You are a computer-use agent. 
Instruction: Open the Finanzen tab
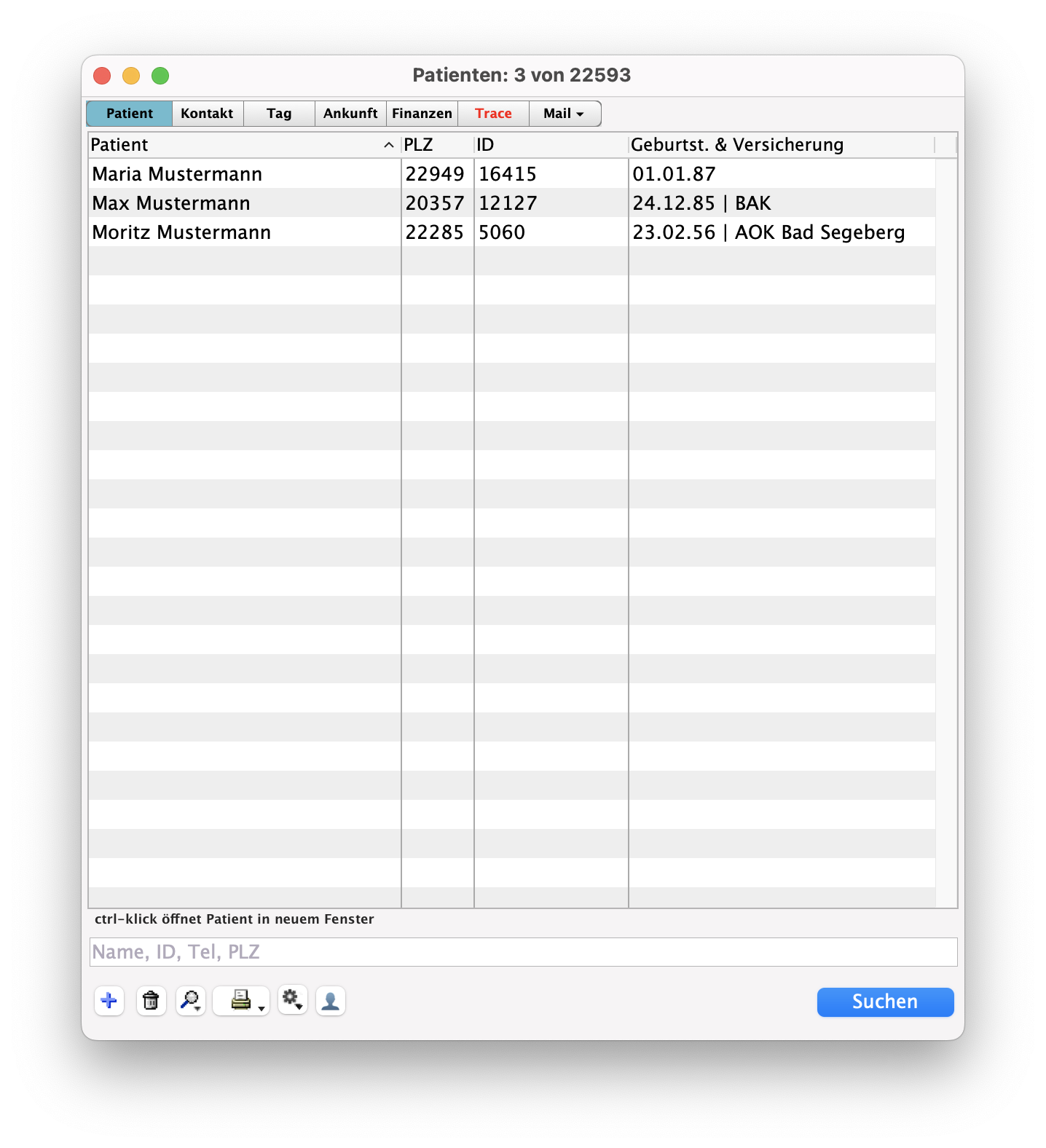[422, 114]
